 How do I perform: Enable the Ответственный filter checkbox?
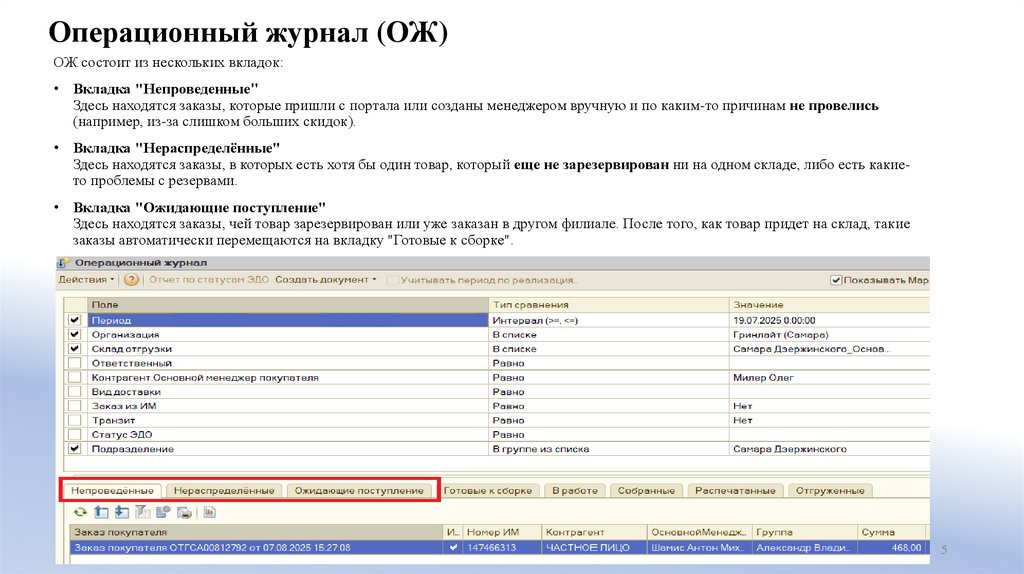pos(74,363)
